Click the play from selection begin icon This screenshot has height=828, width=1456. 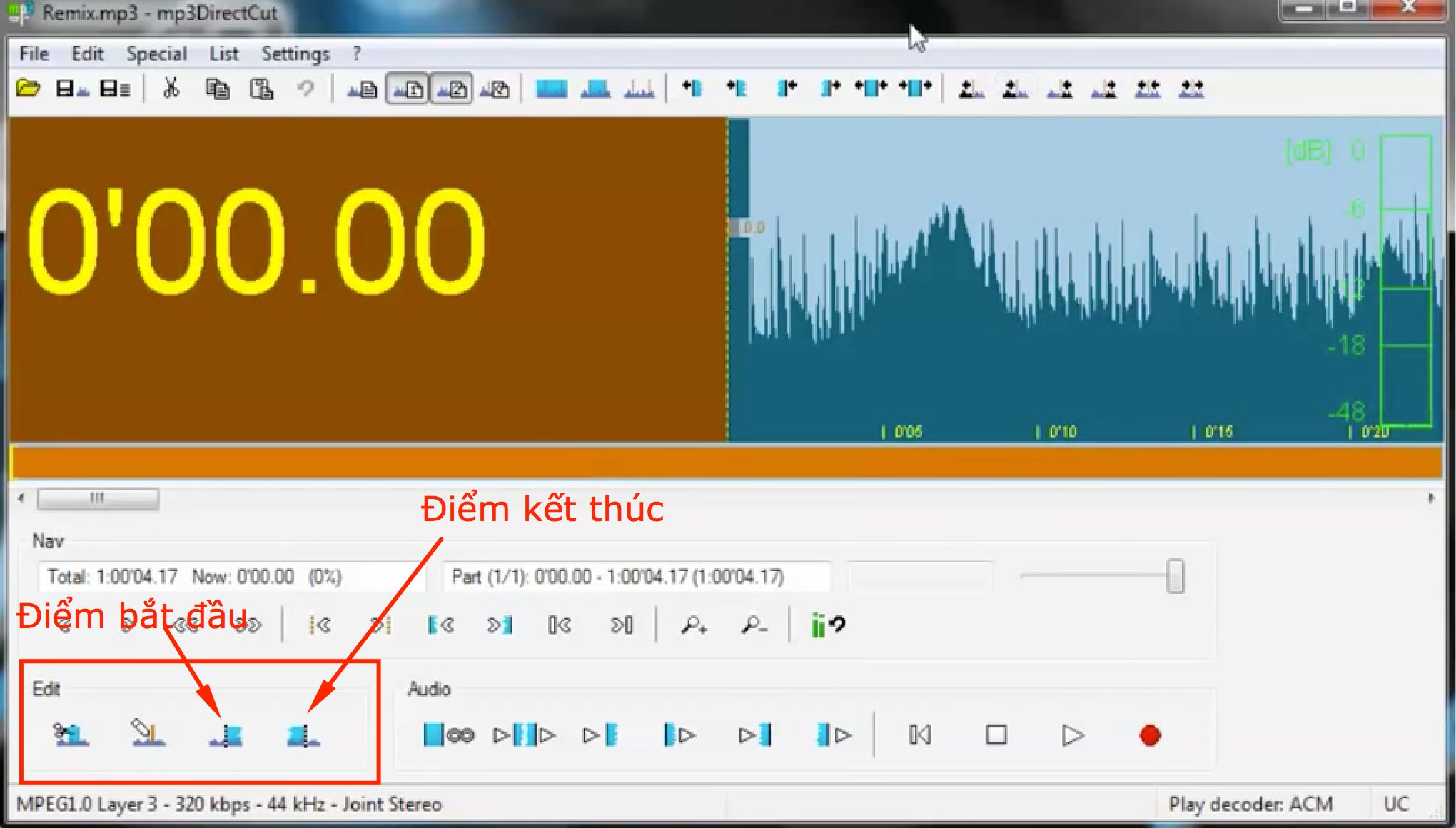pos(679,734)
